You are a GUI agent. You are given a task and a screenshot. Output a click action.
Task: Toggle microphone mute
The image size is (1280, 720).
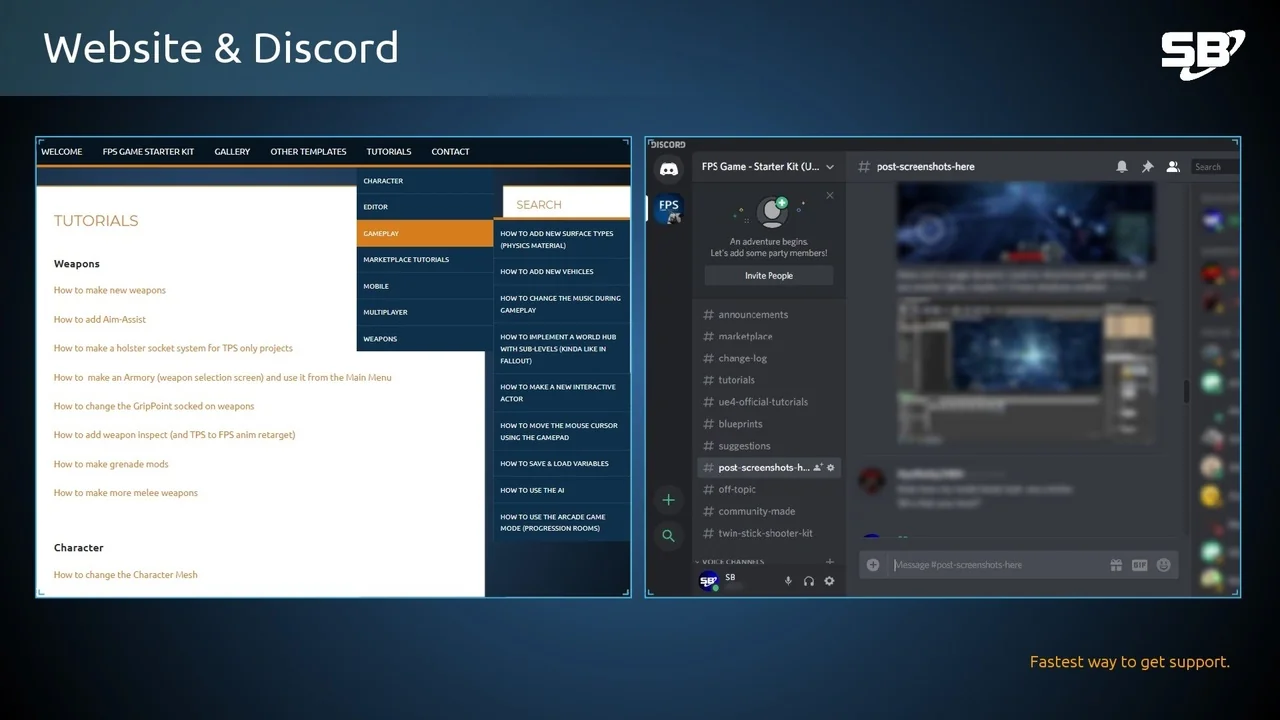click(788, 581)
